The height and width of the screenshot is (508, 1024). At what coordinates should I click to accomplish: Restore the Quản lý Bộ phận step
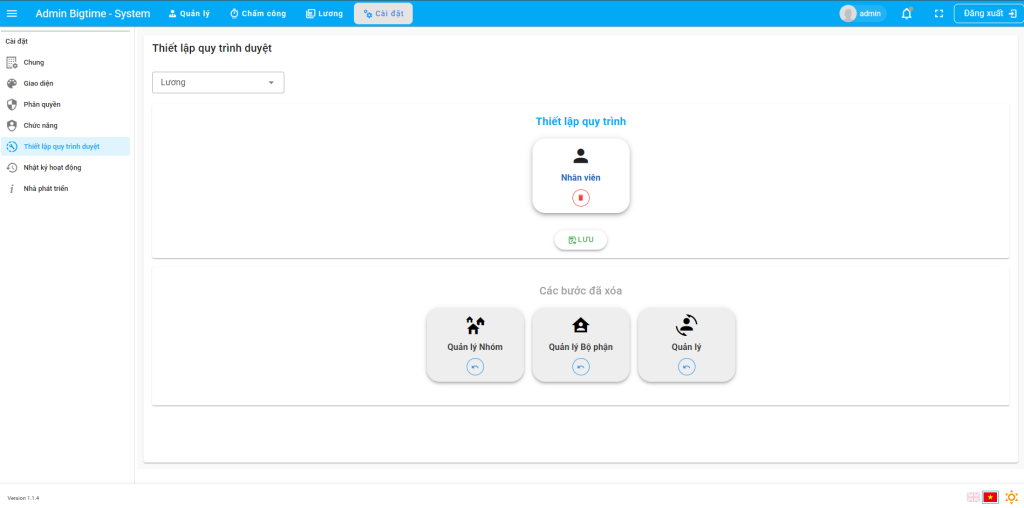tap(581, 367)
